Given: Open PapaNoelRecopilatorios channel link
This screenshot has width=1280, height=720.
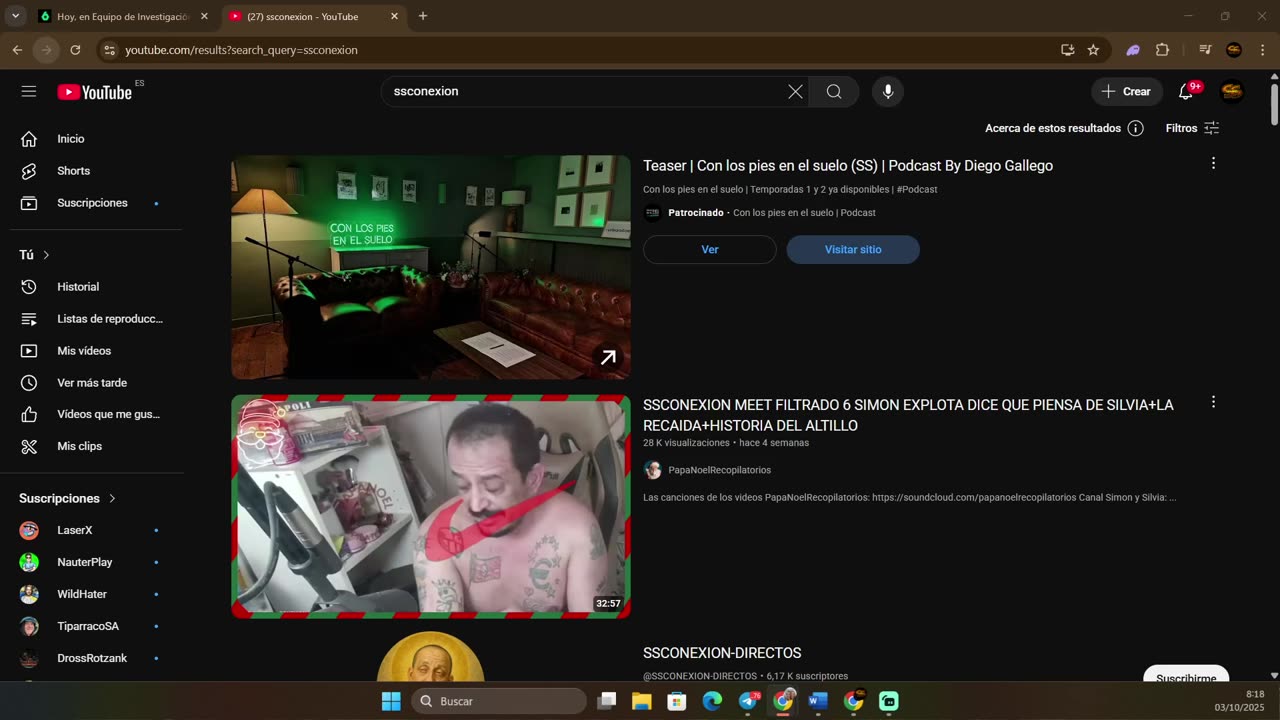Looking at the screenshot, I should click(x=719, y=470).
